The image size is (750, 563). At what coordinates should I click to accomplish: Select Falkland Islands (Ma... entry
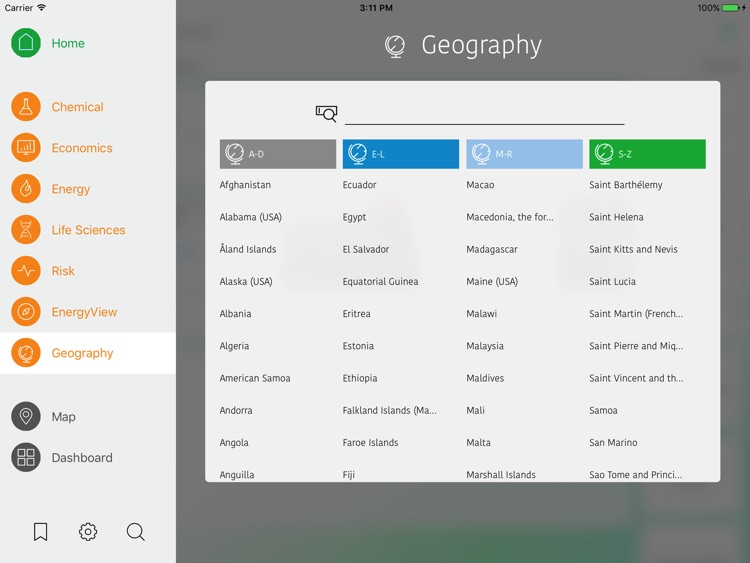(389, 410)
